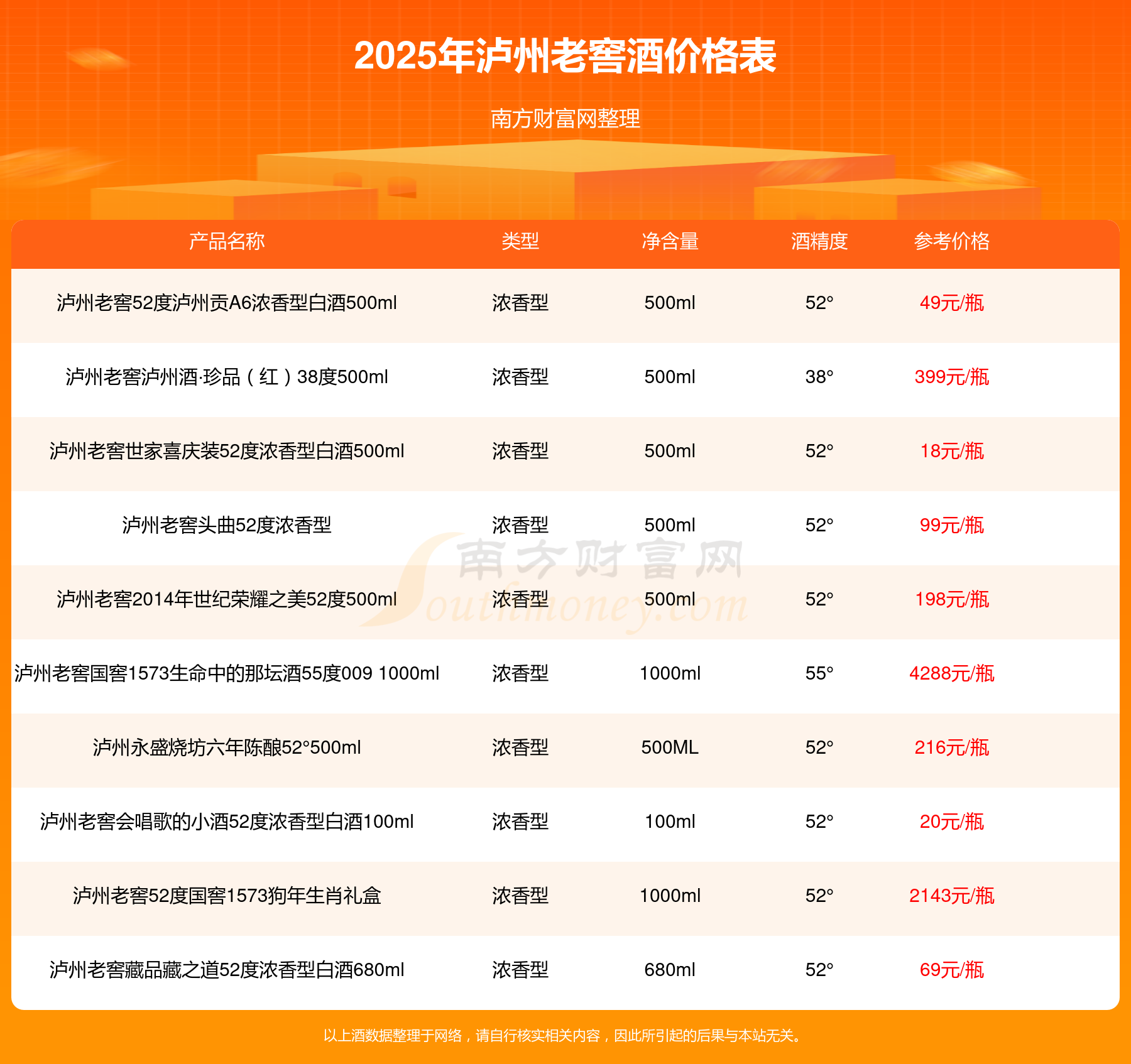Select product '泸州老窖会唱歌的小酒52度浓香型白酒100ml'
1131x1064 pixels.
tap(227, 822)
